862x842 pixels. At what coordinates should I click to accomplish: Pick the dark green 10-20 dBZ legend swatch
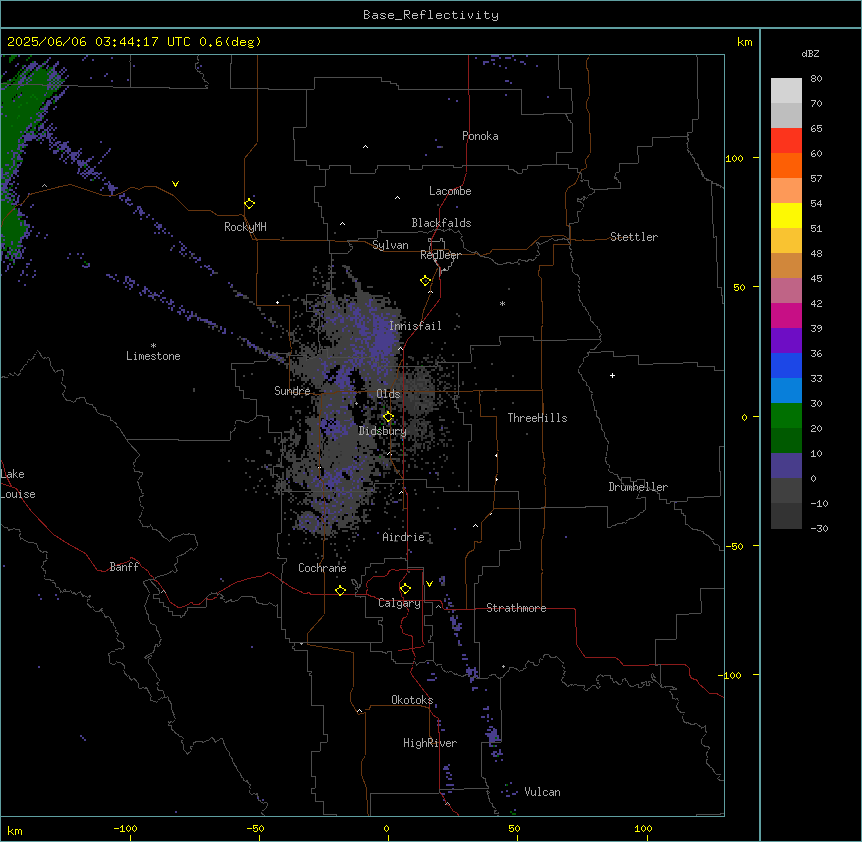(786, 441)
